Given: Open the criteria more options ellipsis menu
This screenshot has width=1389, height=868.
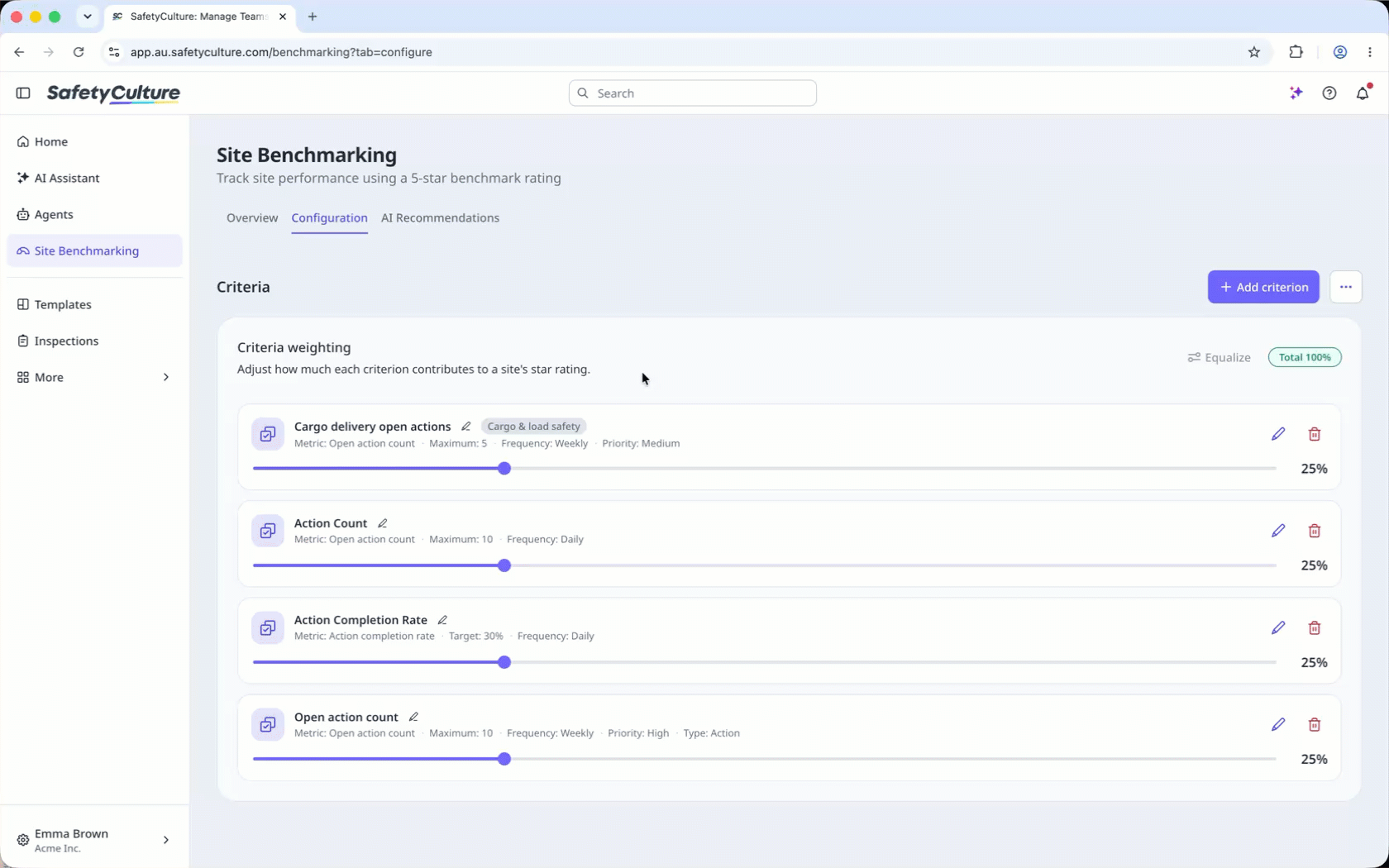Looking at the screenshot, I should pos(1346,287).
